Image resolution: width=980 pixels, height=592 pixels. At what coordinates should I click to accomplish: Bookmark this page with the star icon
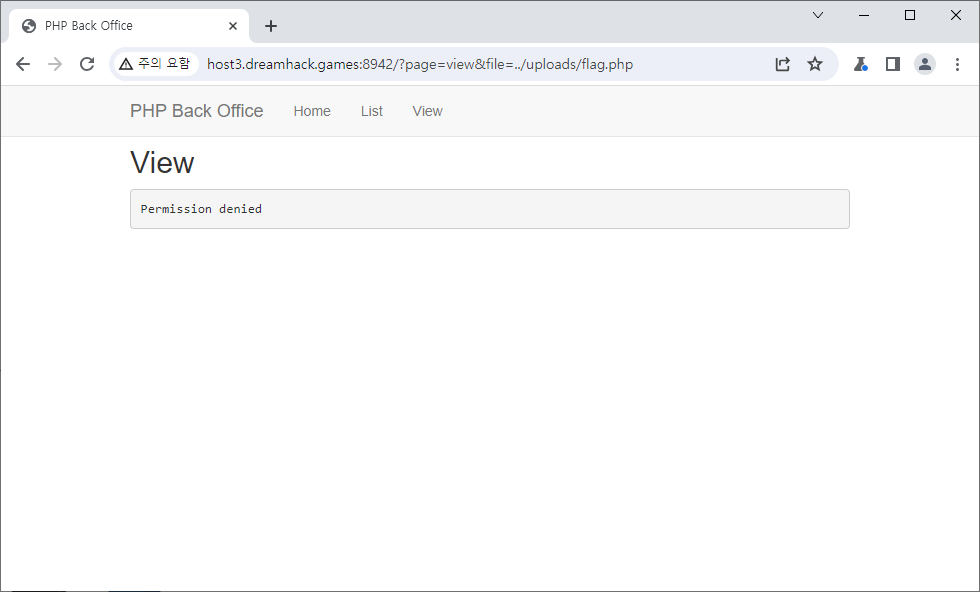coord(815,64)
